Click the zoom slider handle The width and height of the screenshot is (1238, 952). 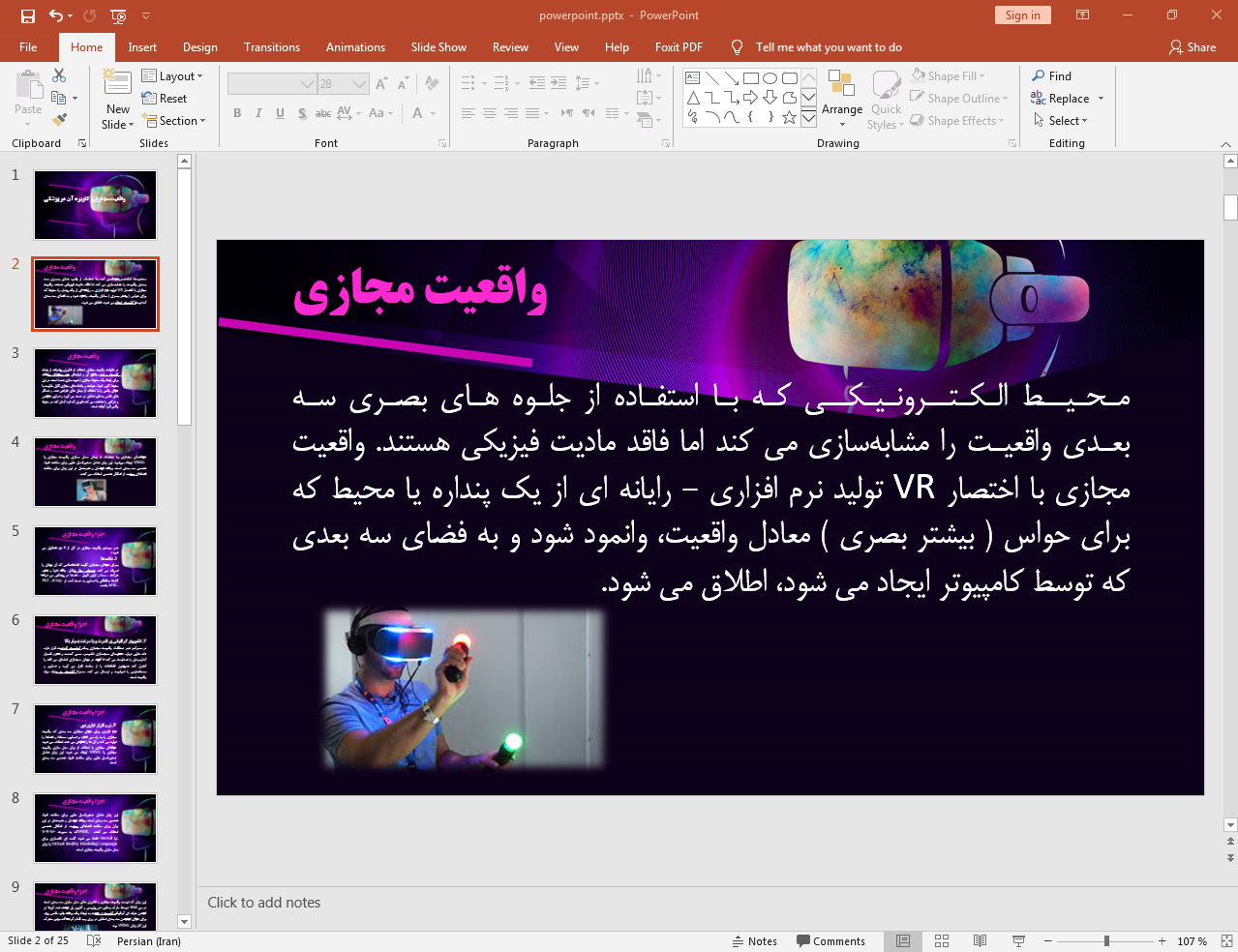1106,941
